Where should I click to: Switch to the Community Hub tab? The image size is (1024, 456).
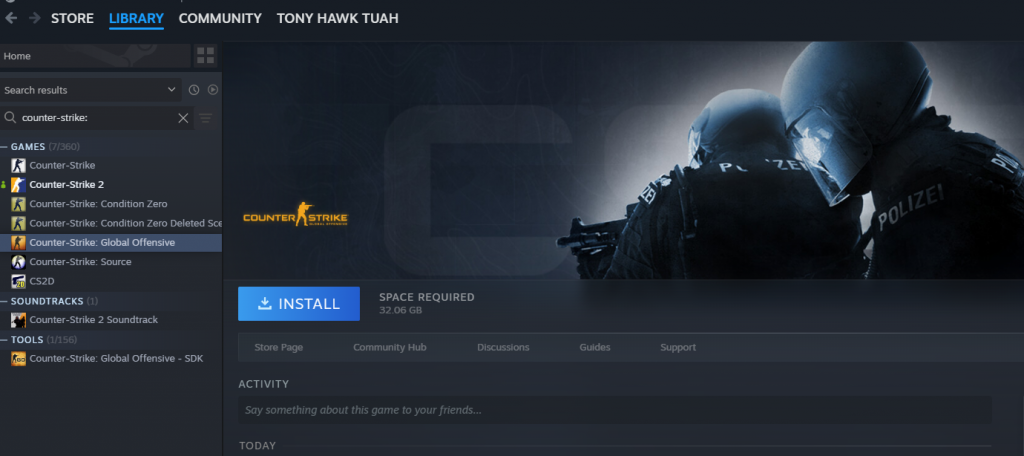point(389,348)
